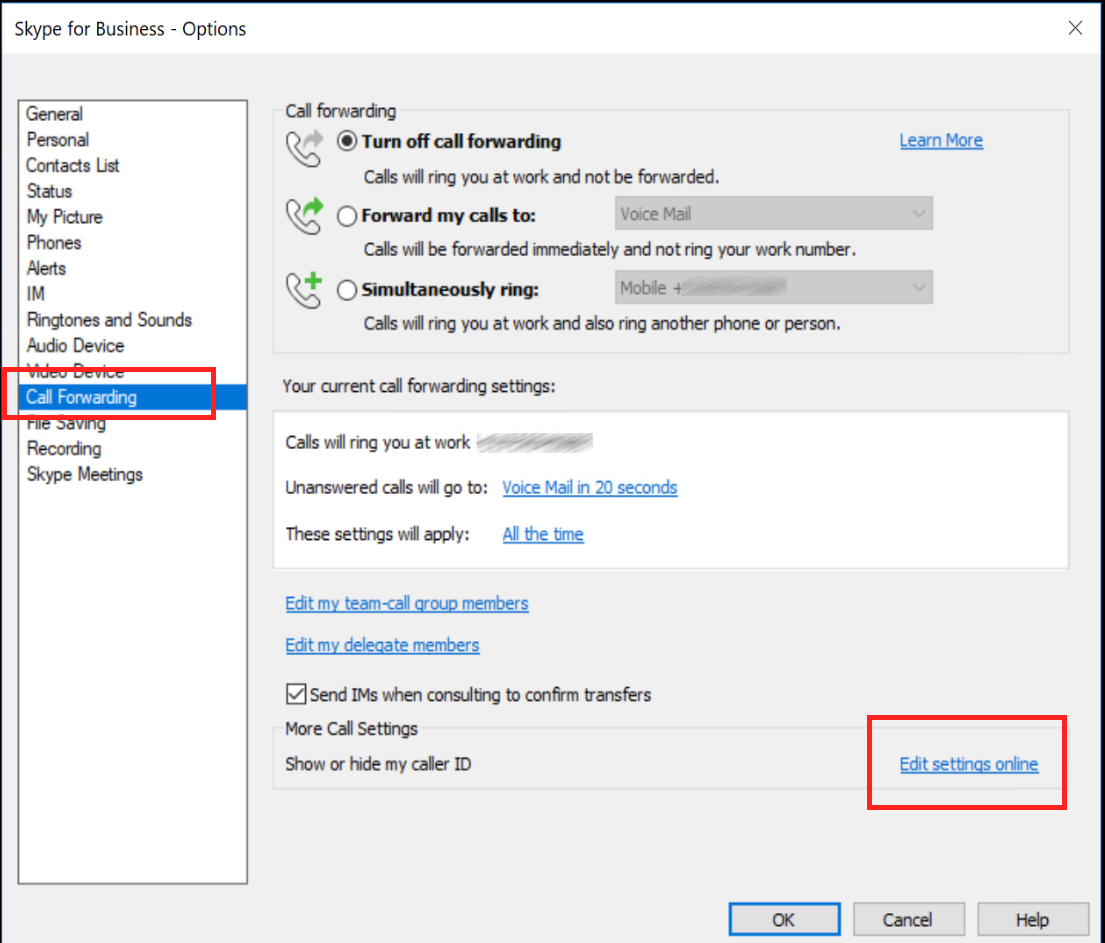The image size is (1105, 943).
Task: Open Edit my delegate members link
Action: [x=382, y=645]
